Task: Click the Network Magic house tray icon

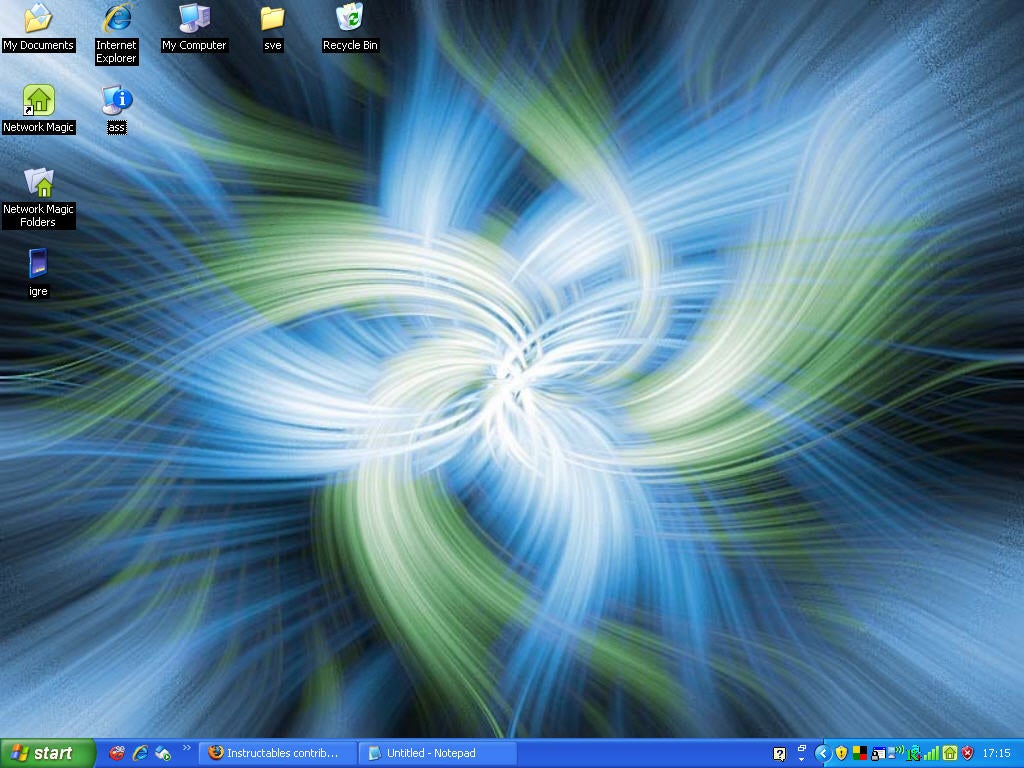Action: (950, 753)
